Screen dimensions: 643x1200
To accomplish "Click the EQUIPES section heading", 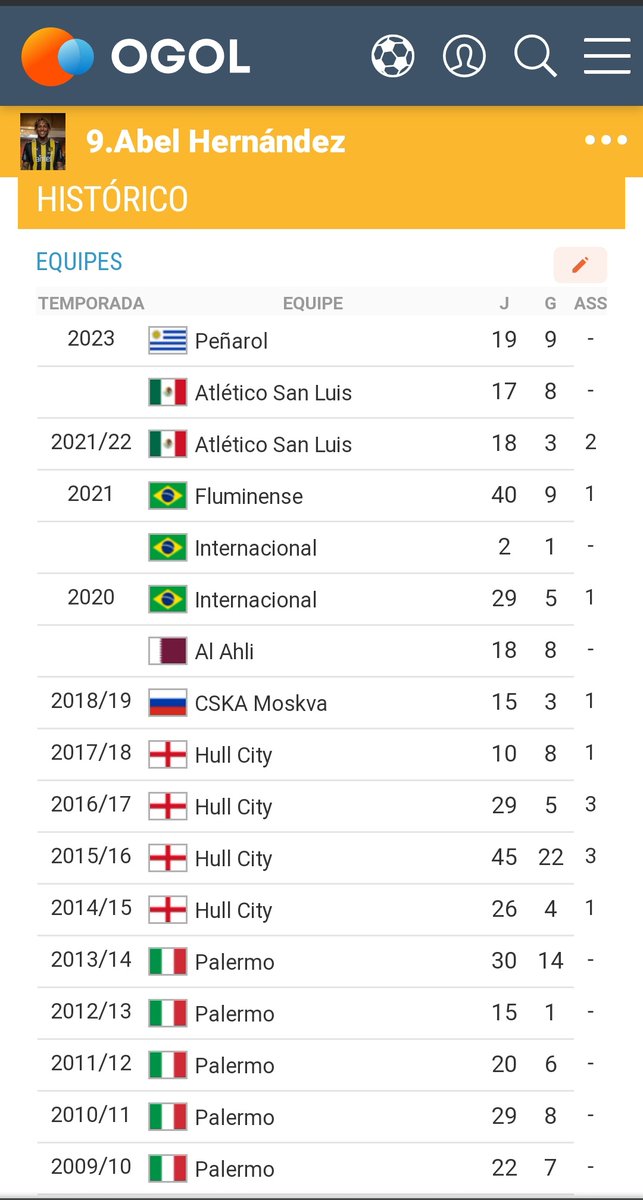I will coord(79,262).
